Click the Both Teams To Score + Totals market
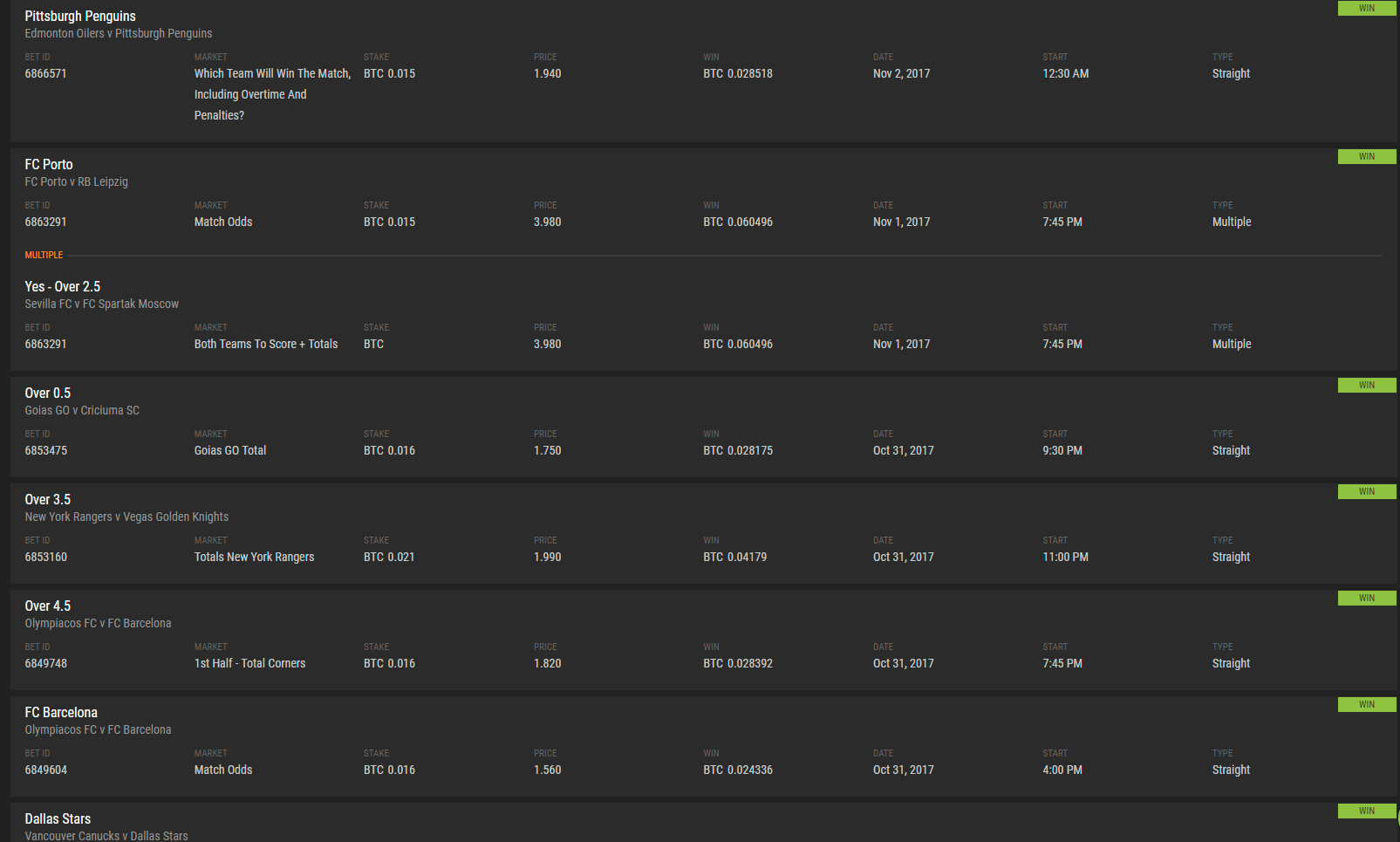1400x842 pixels. (x=266, y=344)
